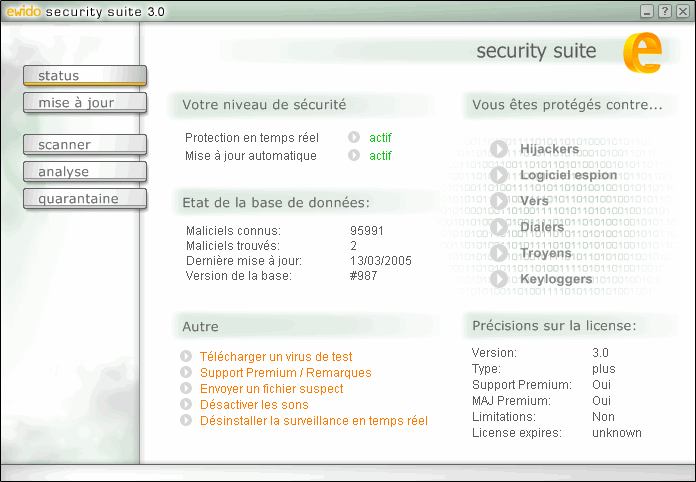This screenshot has width=696, height=482.
Task: Toggle arrow icon next to Mise à jour automatique
Action: [354, 155]
